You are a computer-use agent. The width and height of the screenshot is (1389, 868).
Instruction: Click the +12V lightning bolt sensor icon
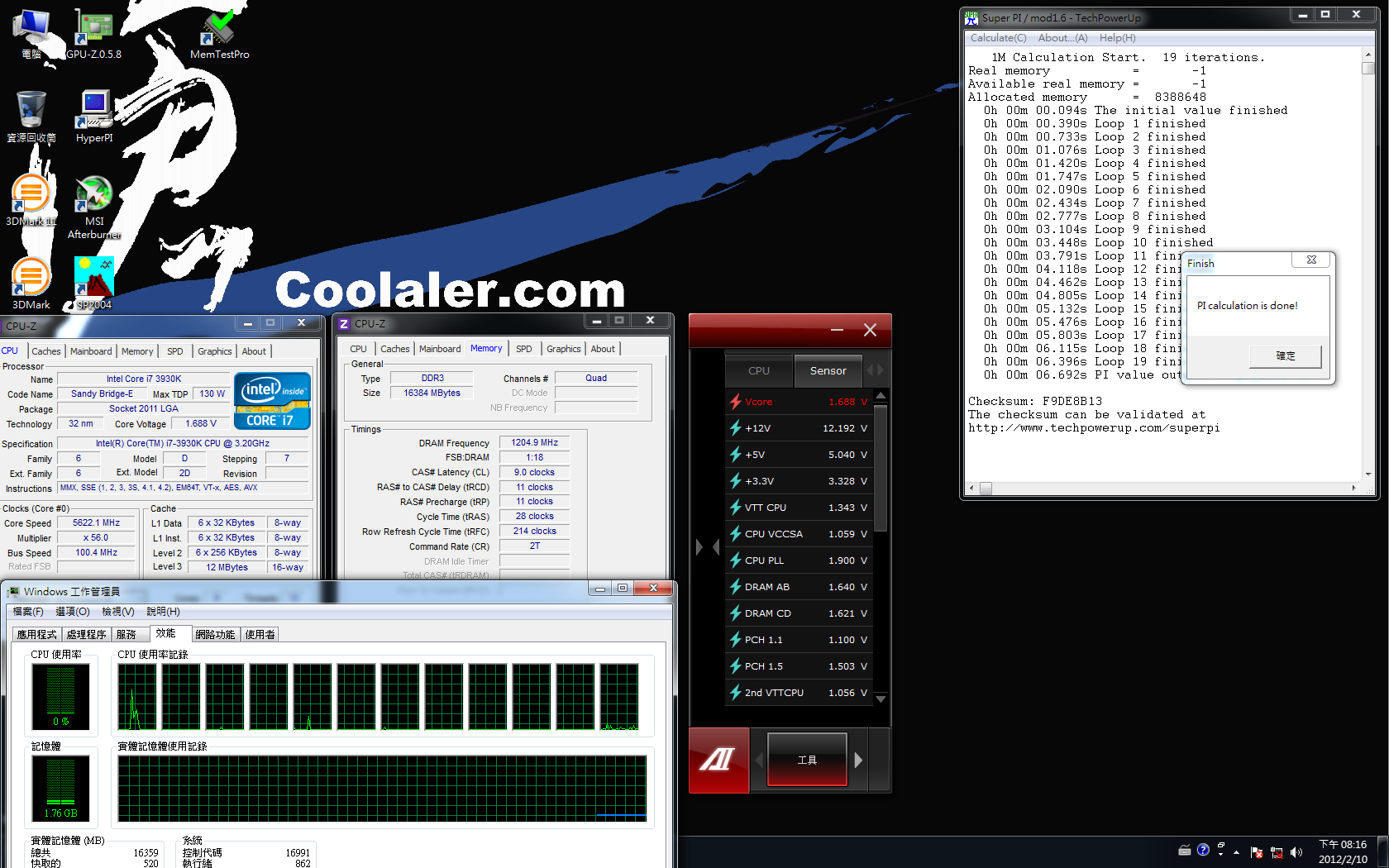(x=735, y=428)
